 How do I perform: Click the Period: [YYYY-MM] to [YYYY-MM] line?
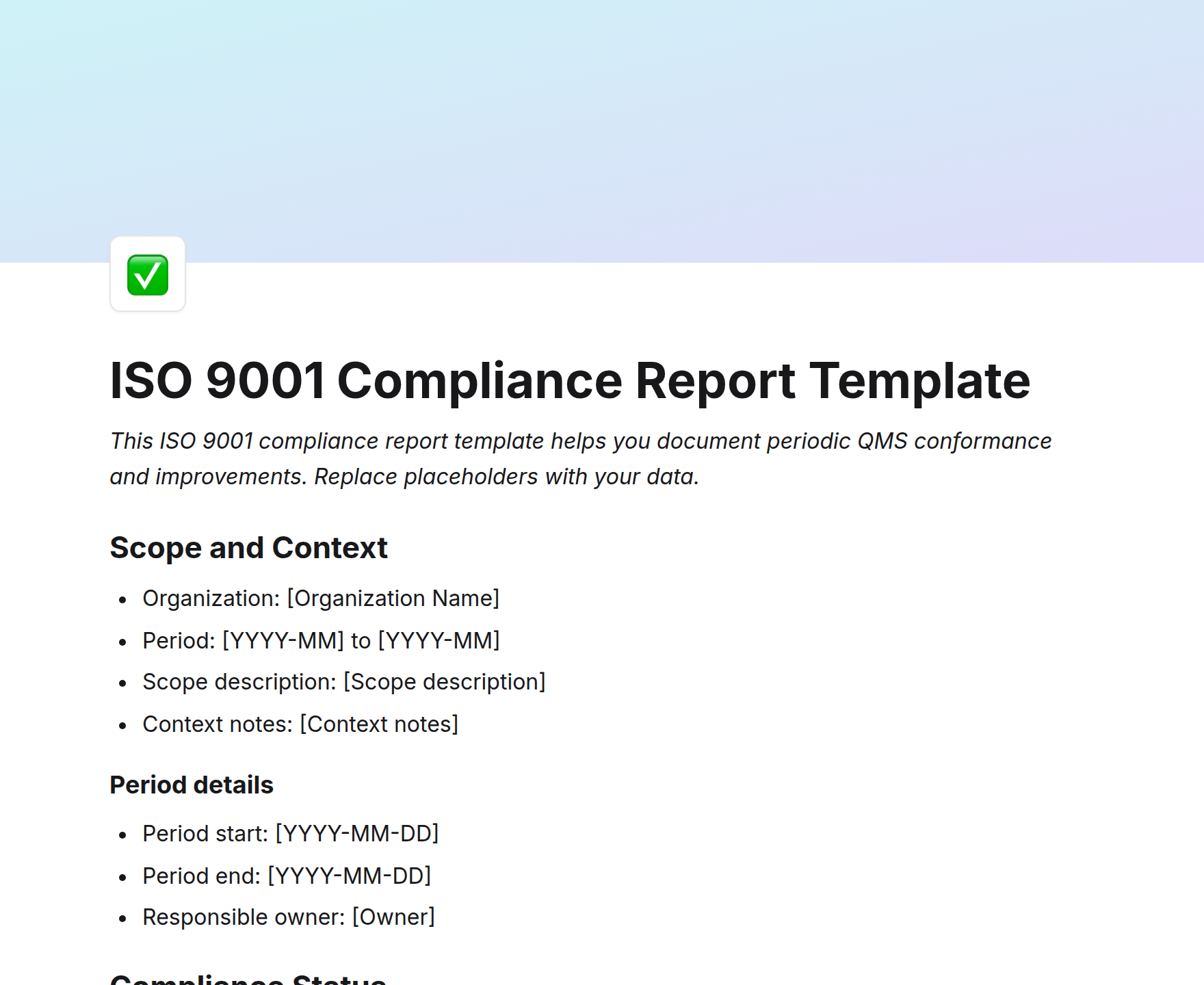(321, 641)
